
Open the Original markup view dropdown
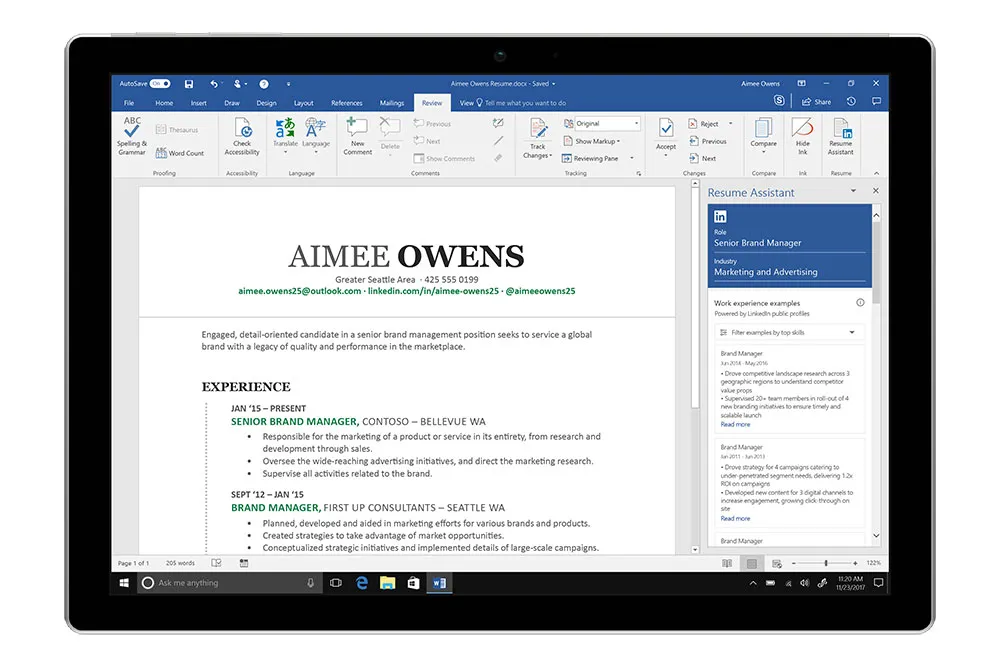(606, 124)
